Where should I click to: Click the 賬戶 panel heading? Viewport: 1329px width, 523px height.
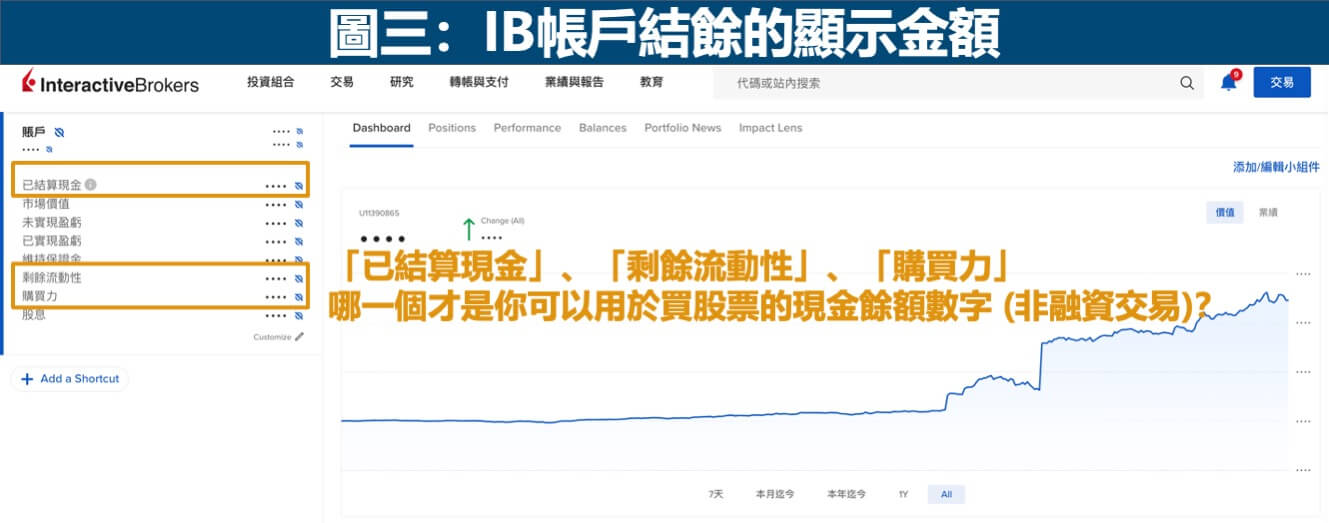coord(34,132)
